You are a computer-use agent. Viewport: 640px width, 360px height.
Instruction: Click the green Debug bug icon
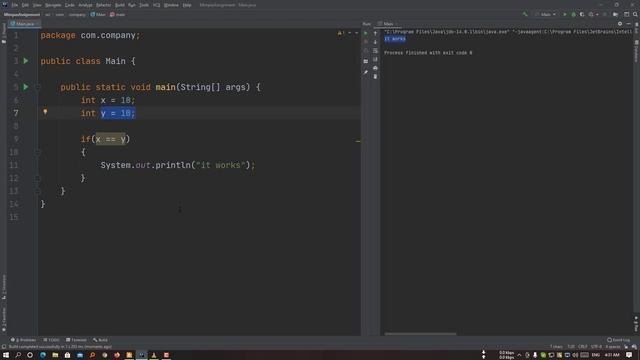[x=573, y=14]
